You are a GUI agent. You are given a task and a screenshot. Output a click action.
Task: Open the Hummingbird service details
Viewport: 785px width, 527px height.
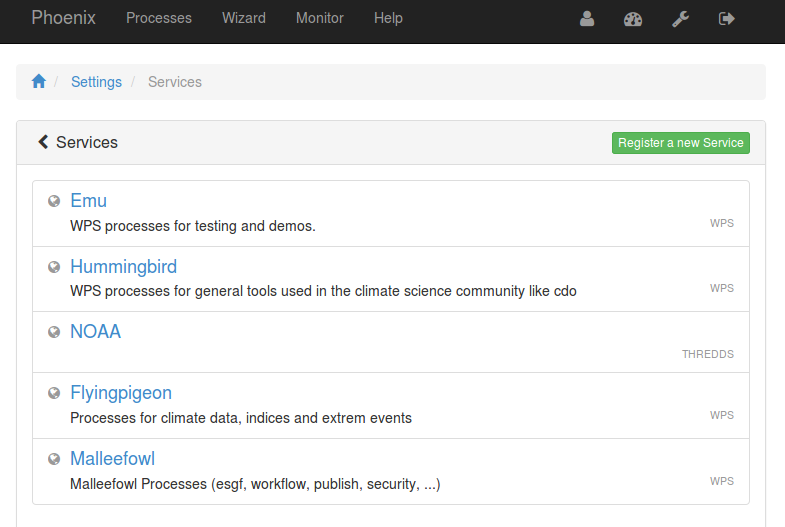[x=123, y=267]
